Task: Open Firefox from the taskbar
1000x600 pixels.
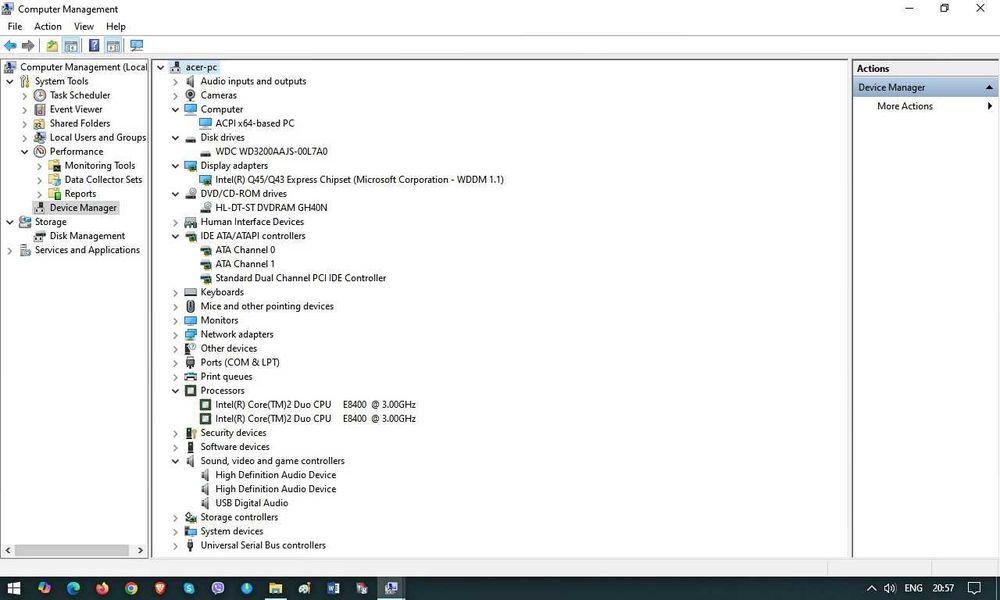Action: (x=102, y=588)
